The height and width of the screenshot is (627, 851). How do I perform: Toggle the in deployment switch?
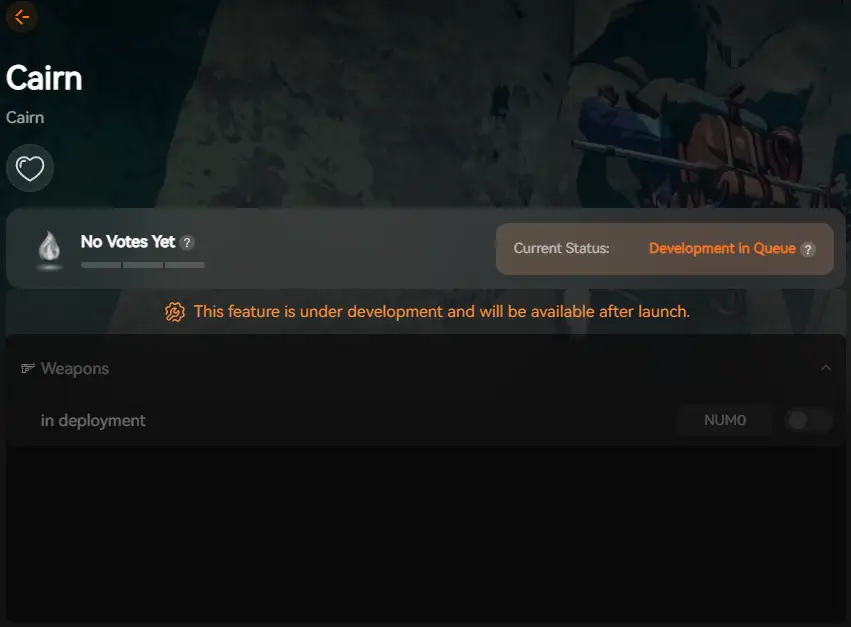click(x=809, y=420)
